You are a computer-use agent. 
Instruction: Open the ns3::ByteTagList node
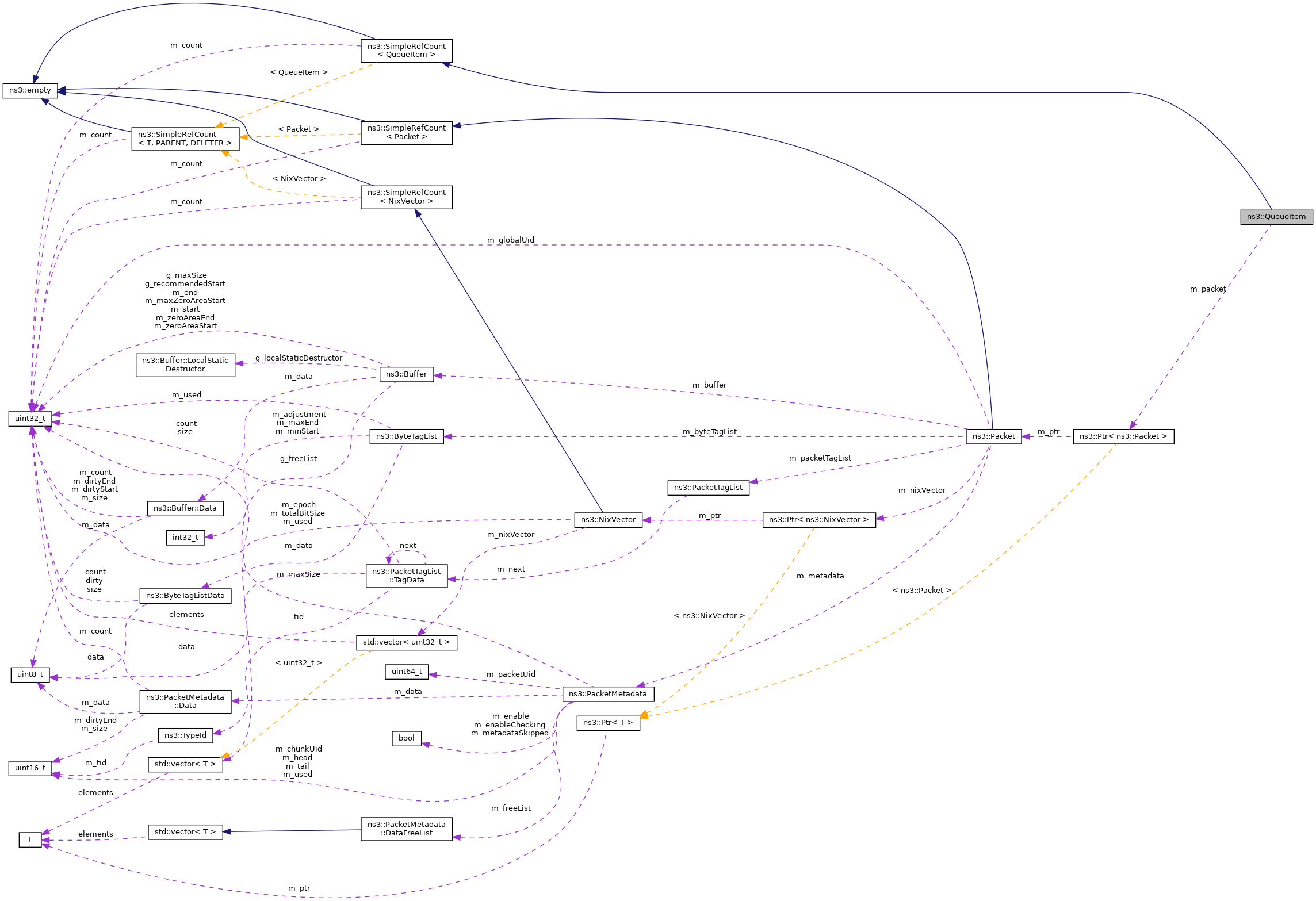click(407, 436)
